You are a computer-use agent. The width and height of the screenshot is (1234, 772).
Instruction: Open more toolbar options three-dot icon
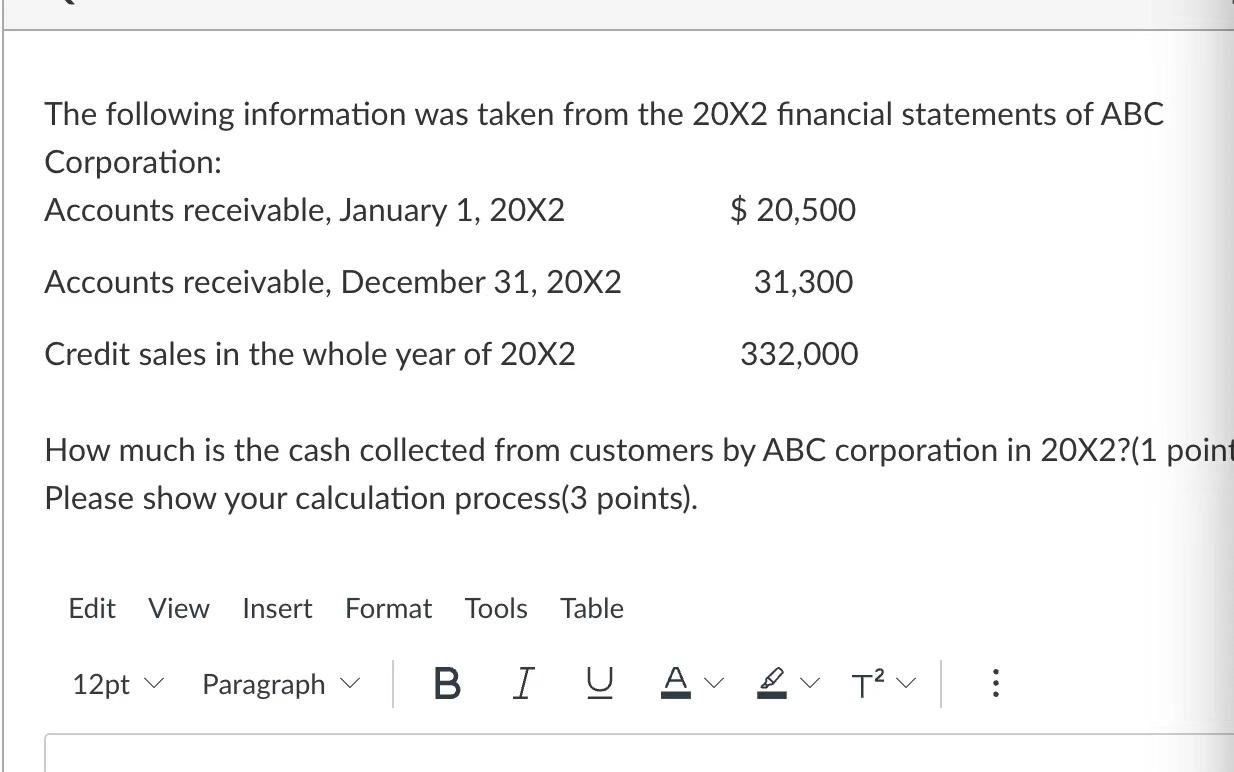[x=994, y=684]
